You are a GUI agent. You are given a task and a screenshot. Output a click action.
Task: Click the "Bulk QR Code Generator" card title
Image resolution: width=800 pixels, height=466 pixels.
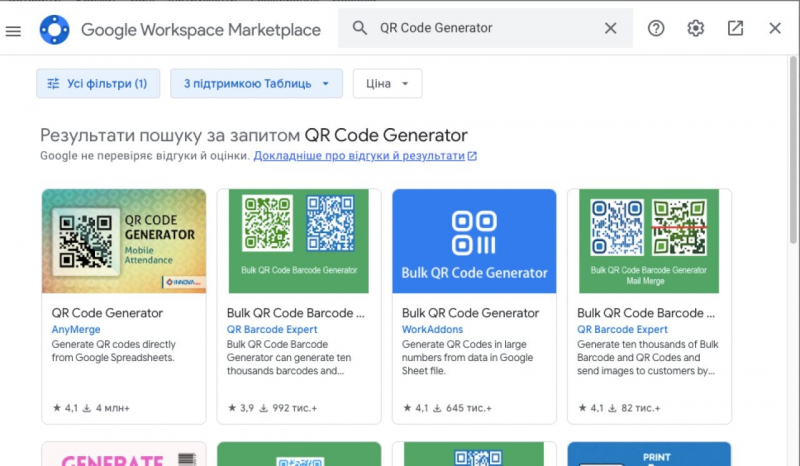[470, 313]
